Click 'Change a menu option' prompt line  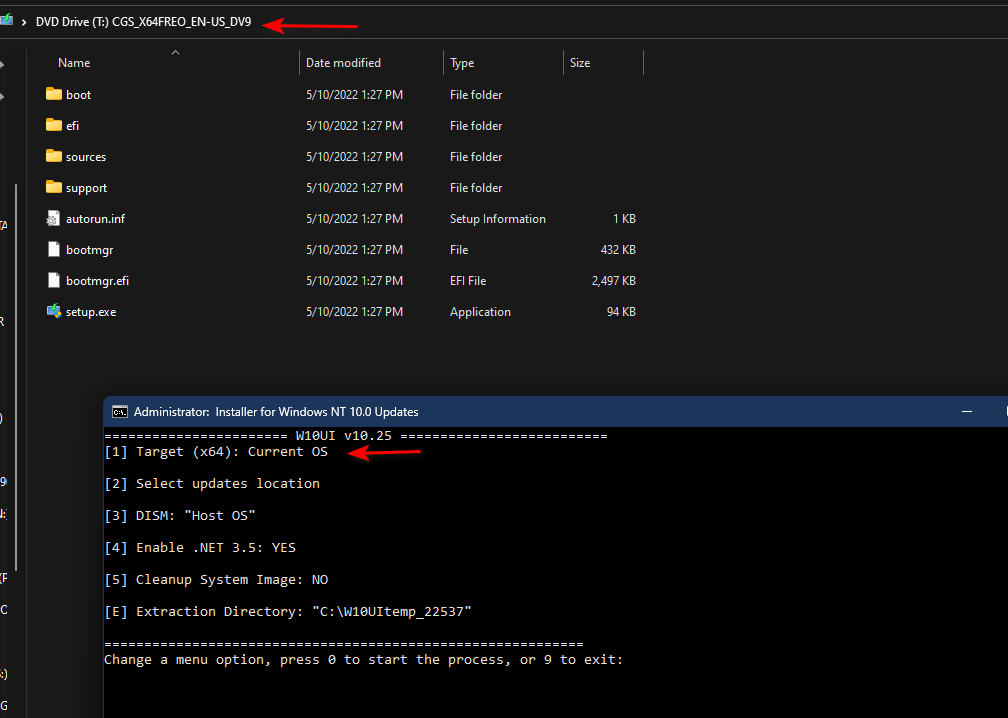point(364,660)
